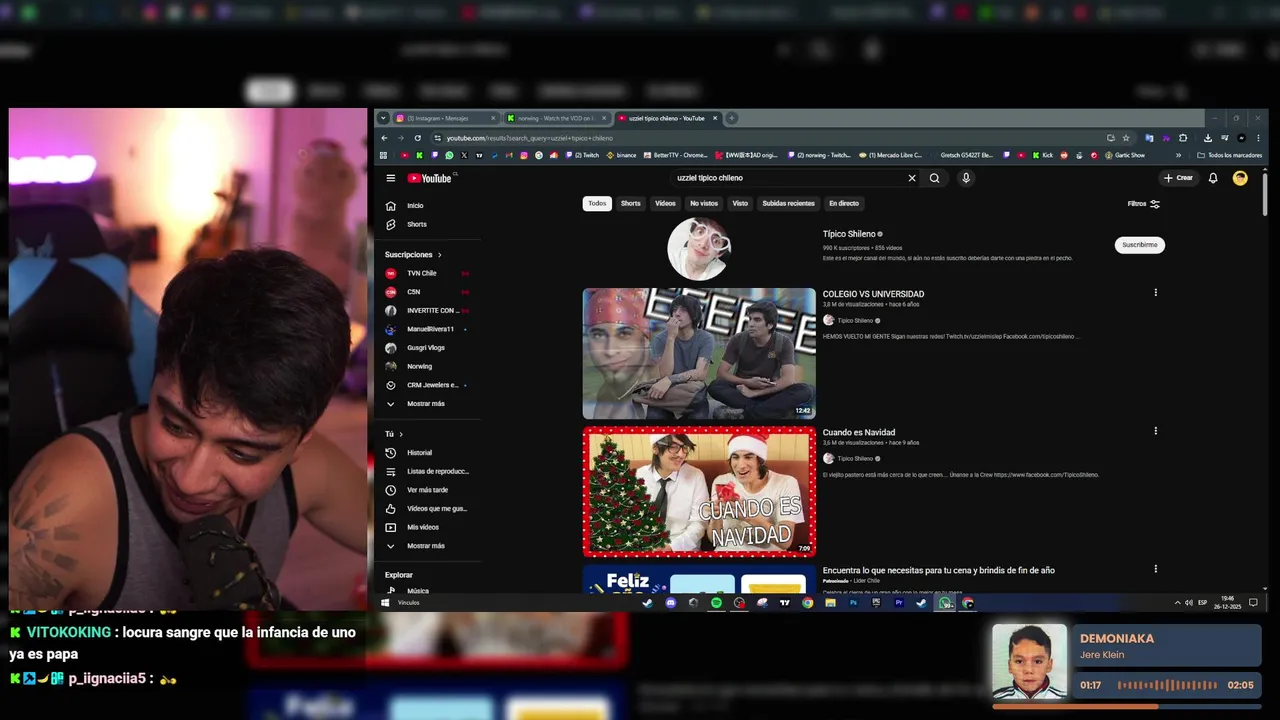The width and height of the screenshot is (1280, 720).
Task: Click the YouTube logo
Action: click(430, 178)
